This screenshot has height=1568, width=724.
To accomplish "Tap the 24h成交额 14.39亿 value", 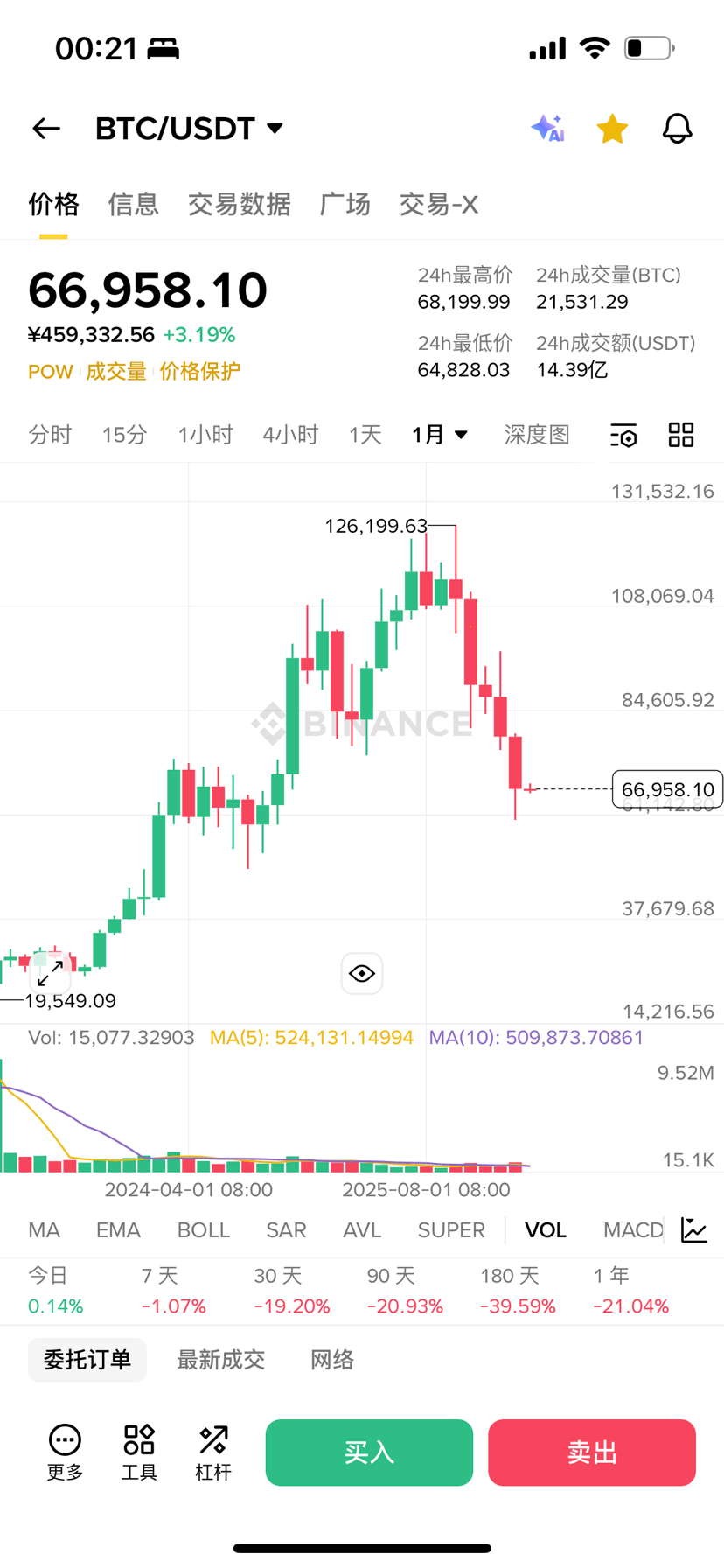I will coord(572,370).
